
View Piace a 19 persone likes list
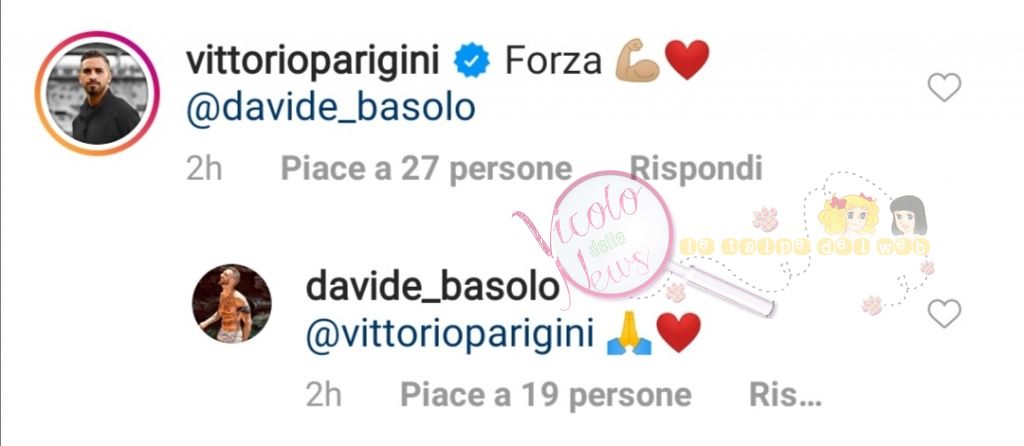pyautogui.click(x=546, y=395)
